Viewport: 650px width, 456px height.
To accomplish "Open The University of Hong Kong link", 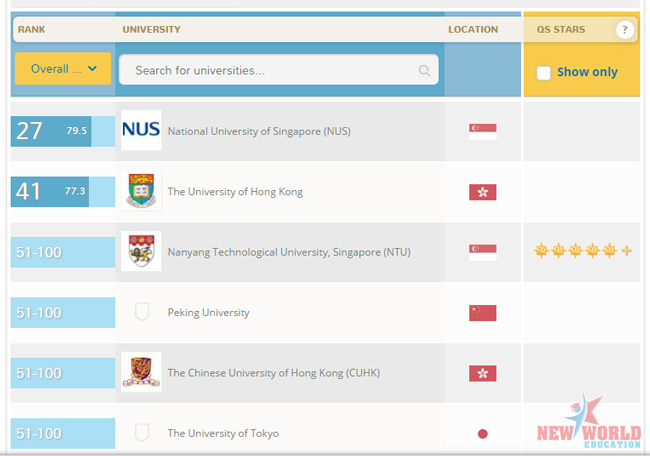I will pos(235,192).
